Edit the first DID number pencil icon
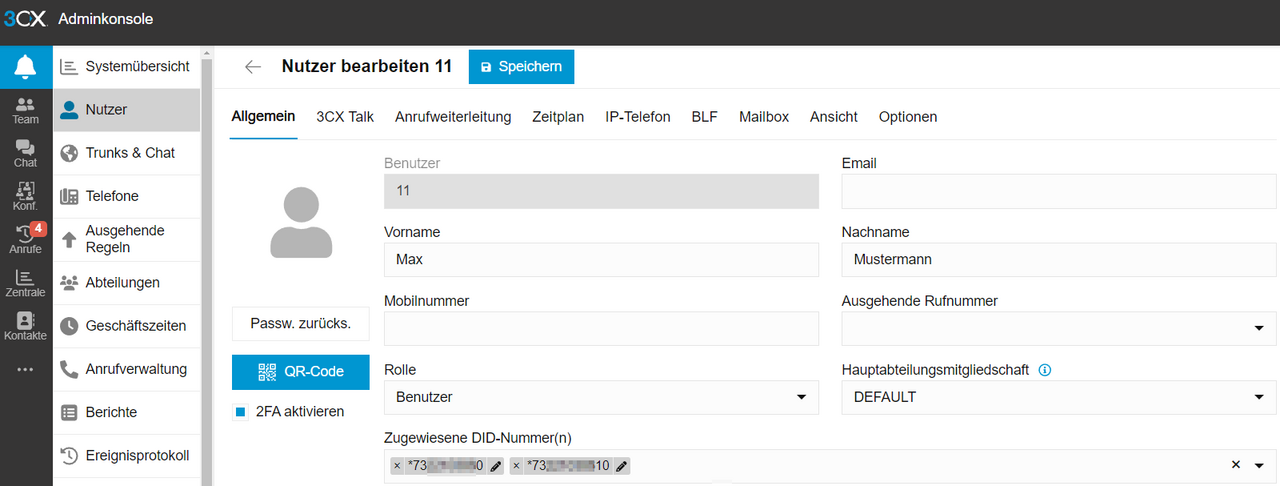 click(496, 466)
